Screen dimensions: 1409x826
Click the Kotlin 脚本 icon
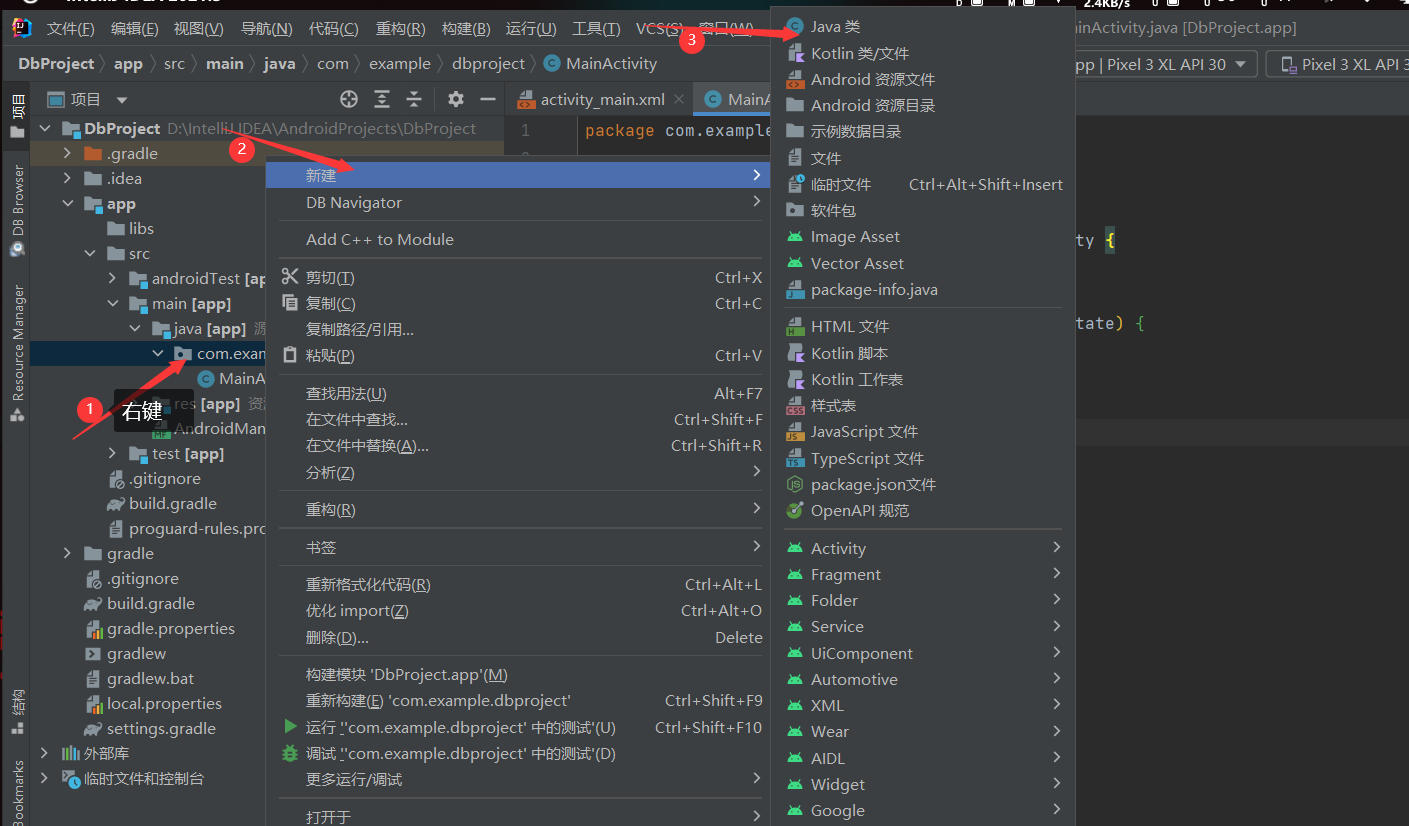[x=795, y=353]
